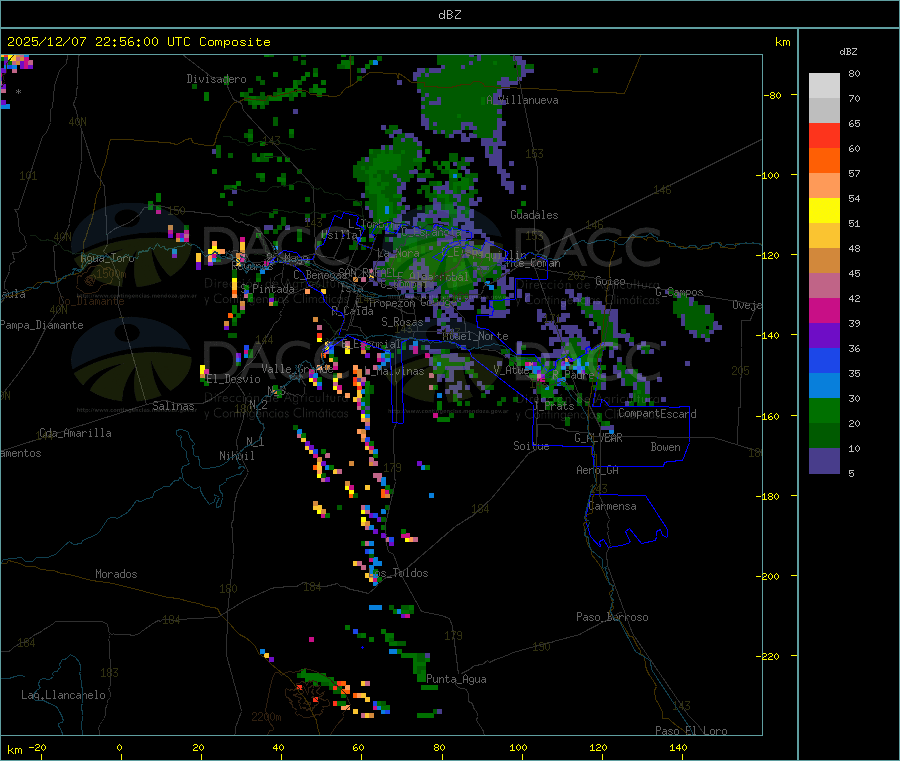Screen dimensions: 900x761
Task: Select the 'Goico' map label
Action: pyautogui.click(x=610, y=281)
